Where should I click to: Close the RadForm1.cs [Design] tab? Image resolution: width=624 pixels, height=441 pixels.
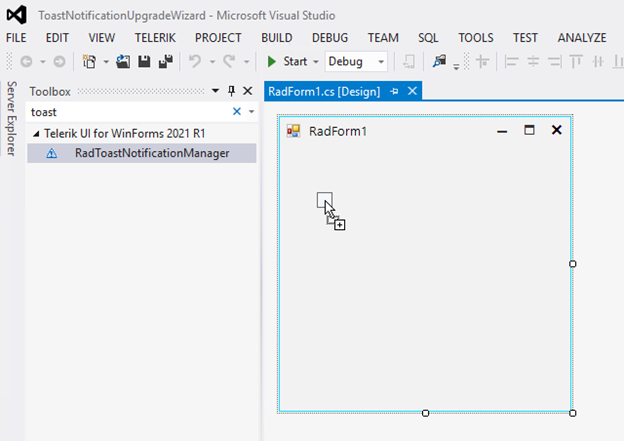click(x=412, y=91)
